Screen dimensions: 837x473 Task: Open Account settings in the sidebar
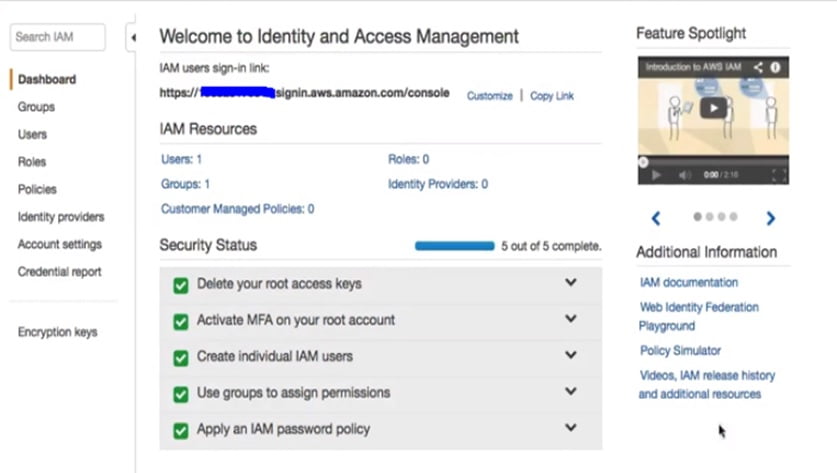click(60, 245)
